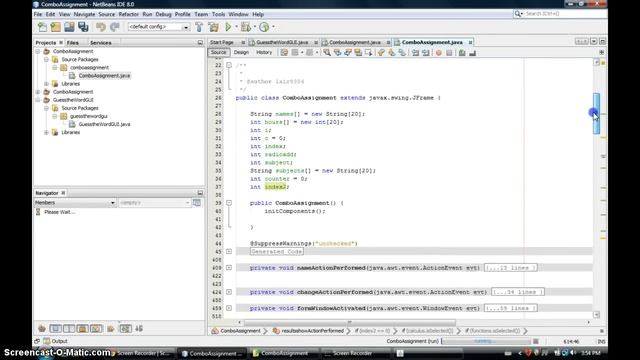Click the Shift Line Left editor icon
640x360 pixels.
click(415, 53)
